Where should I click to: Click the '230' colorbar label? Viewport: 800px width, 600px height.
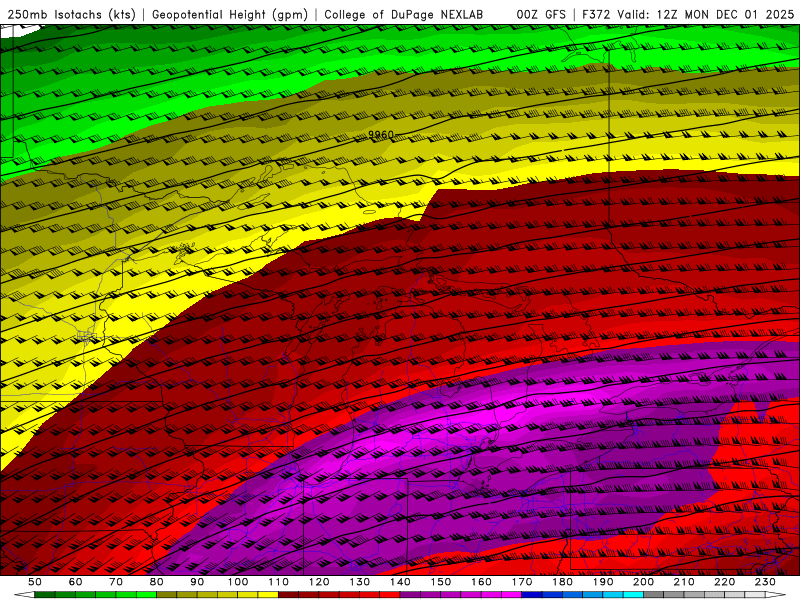[765, 582]
